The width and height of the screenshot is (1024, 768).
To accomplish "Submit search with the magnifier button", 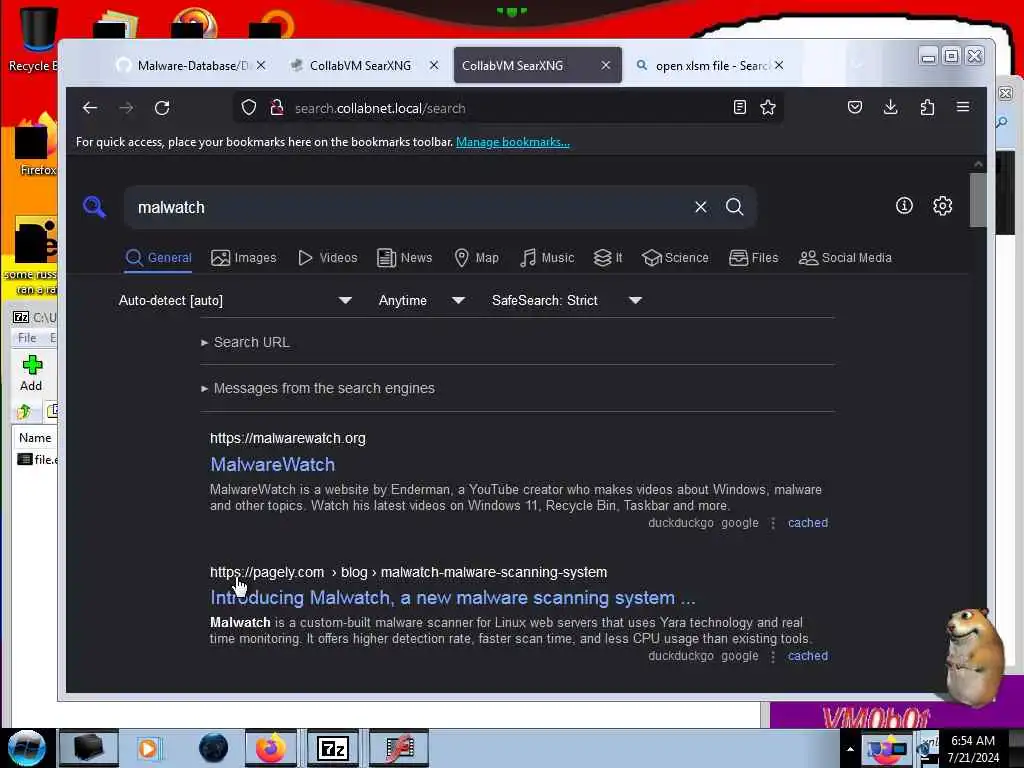I will tap(735, 207).
